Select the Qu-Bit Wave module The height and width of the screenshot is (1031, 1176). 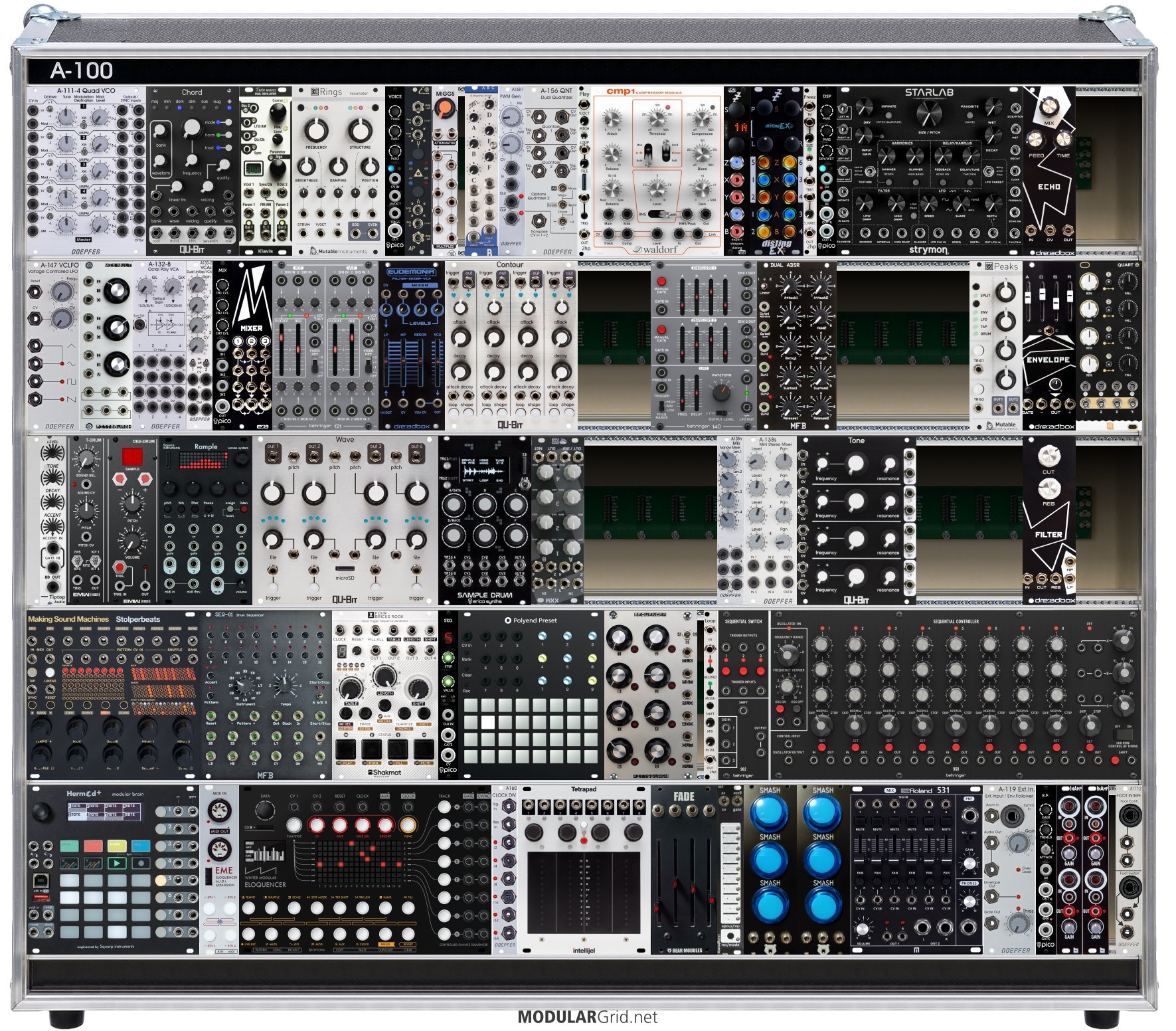point(345,520)
